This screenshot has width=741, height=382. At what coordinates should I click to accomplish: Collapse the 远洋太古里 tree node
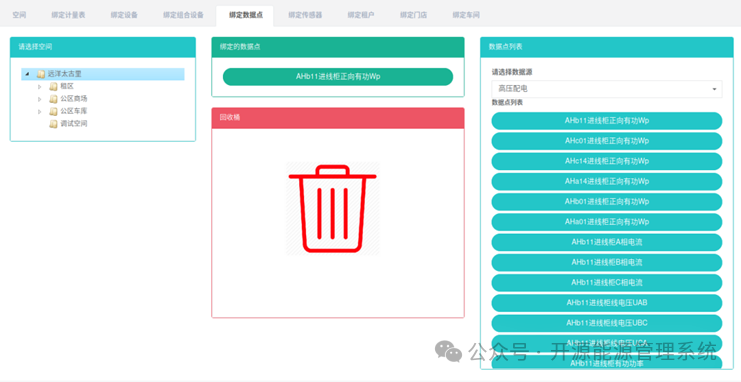point(27,74)
